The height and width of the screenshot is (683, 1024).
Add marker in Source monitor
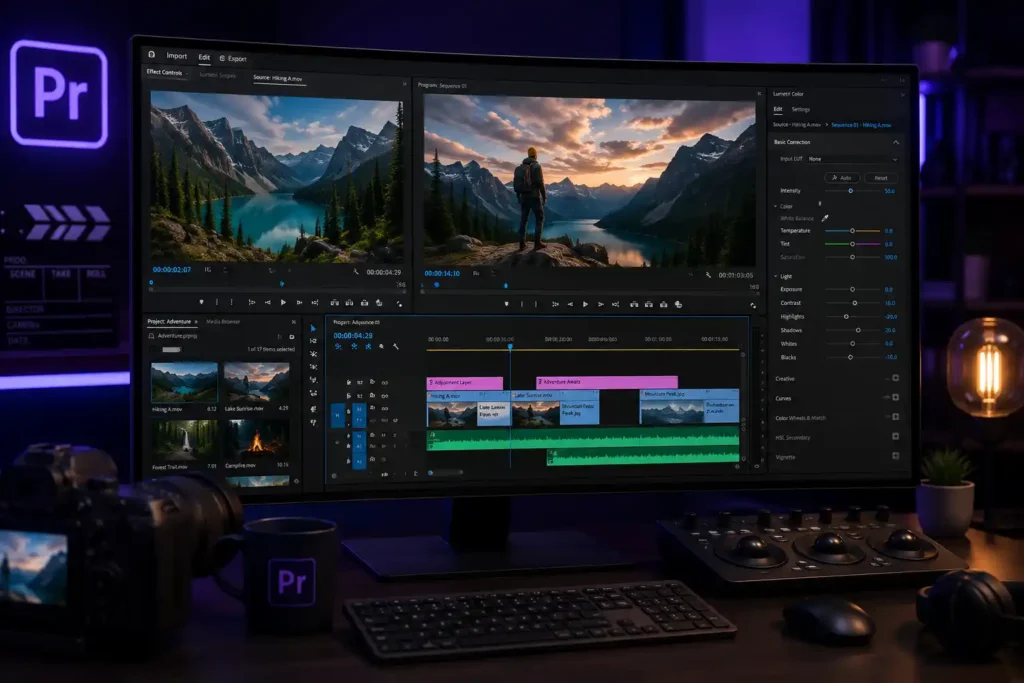[x=201, y=302]
